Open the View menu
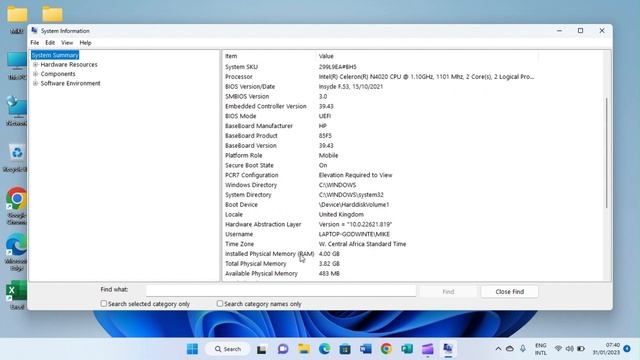Viewport: 640px width, 360px height. (x=67, y=42)
